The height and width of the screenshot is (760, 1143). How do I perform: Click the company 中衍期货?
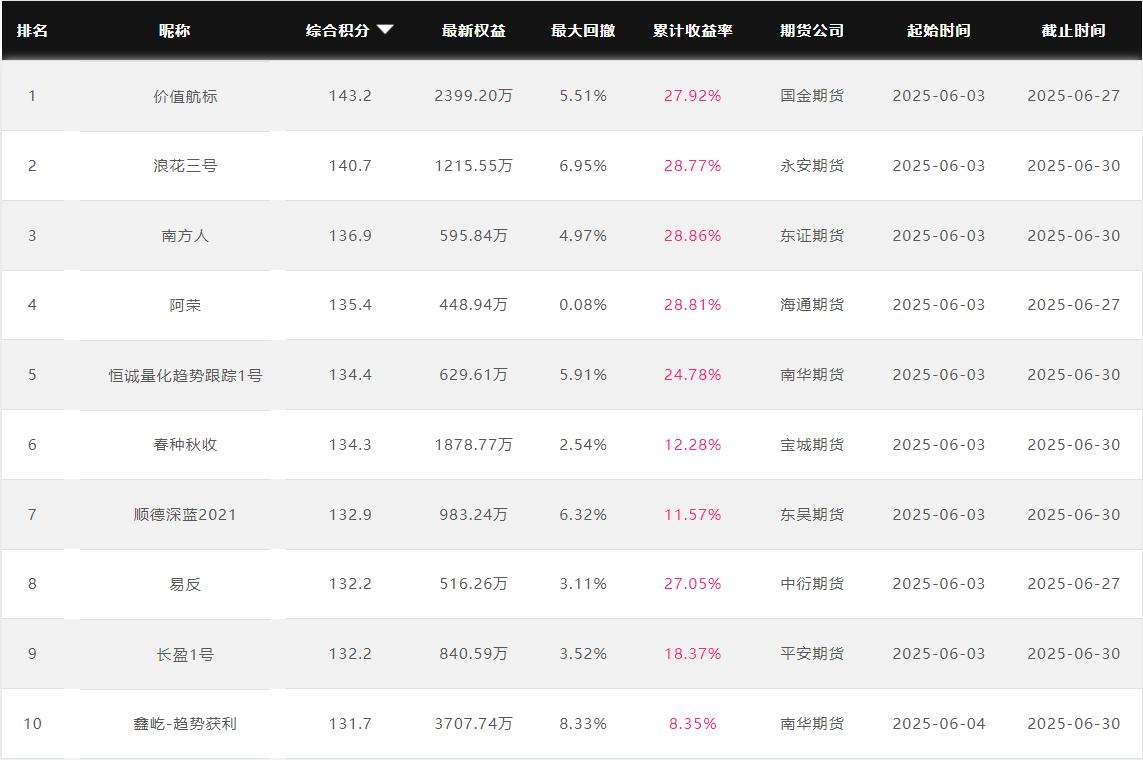pyautogui.click(x=812, y=584)
